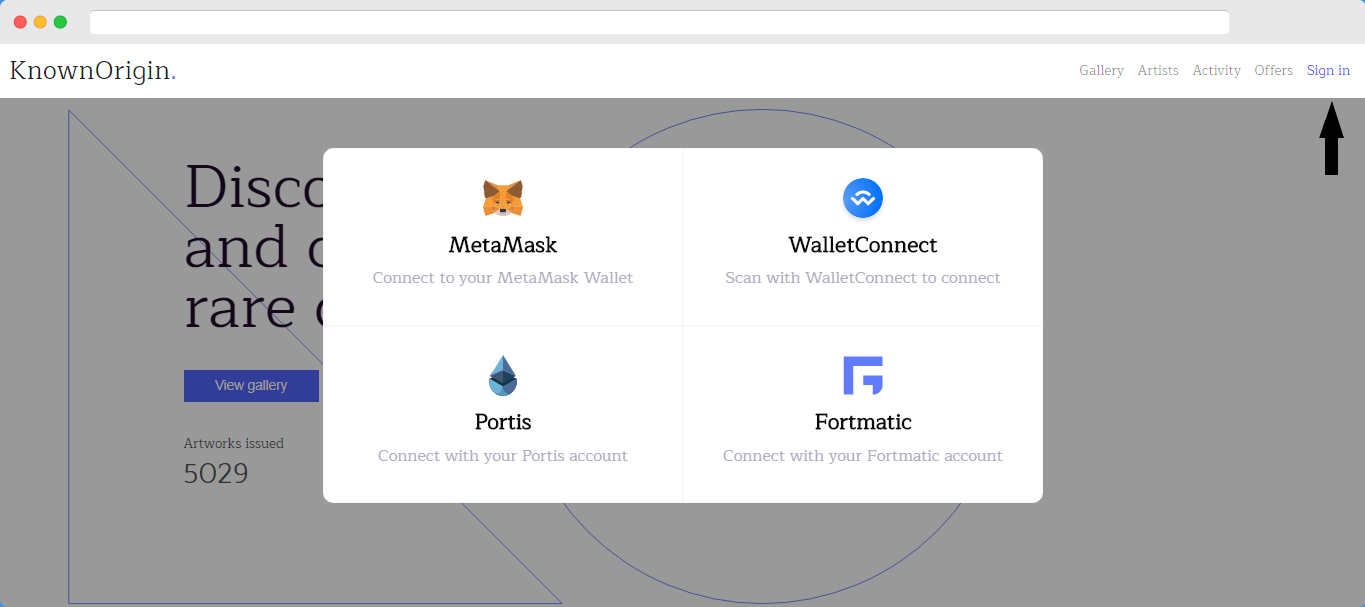Pick the Portis option title
Image resolution: width=1365 pixels, height=607 pixels.
click(503, 422)
